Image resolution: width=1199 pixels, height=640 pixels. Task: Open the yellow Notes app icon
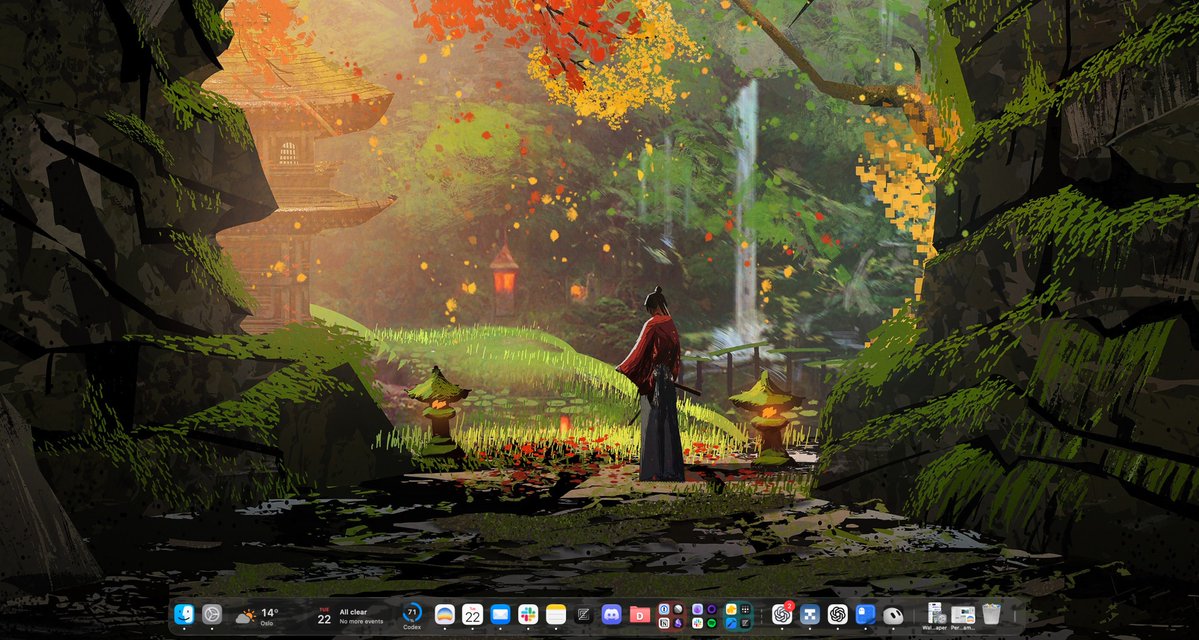[x=556, y=614]
